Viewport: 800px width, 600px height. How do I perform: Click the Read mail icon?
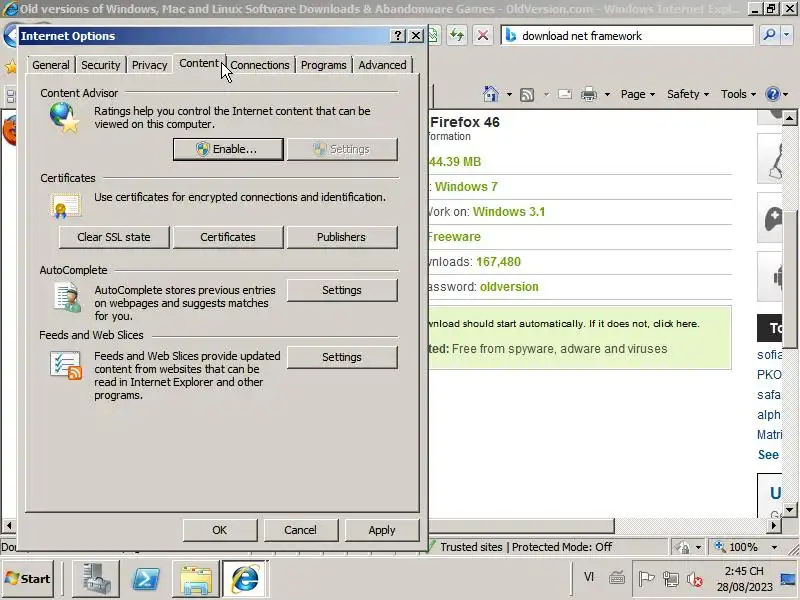[x=565, y=94]
